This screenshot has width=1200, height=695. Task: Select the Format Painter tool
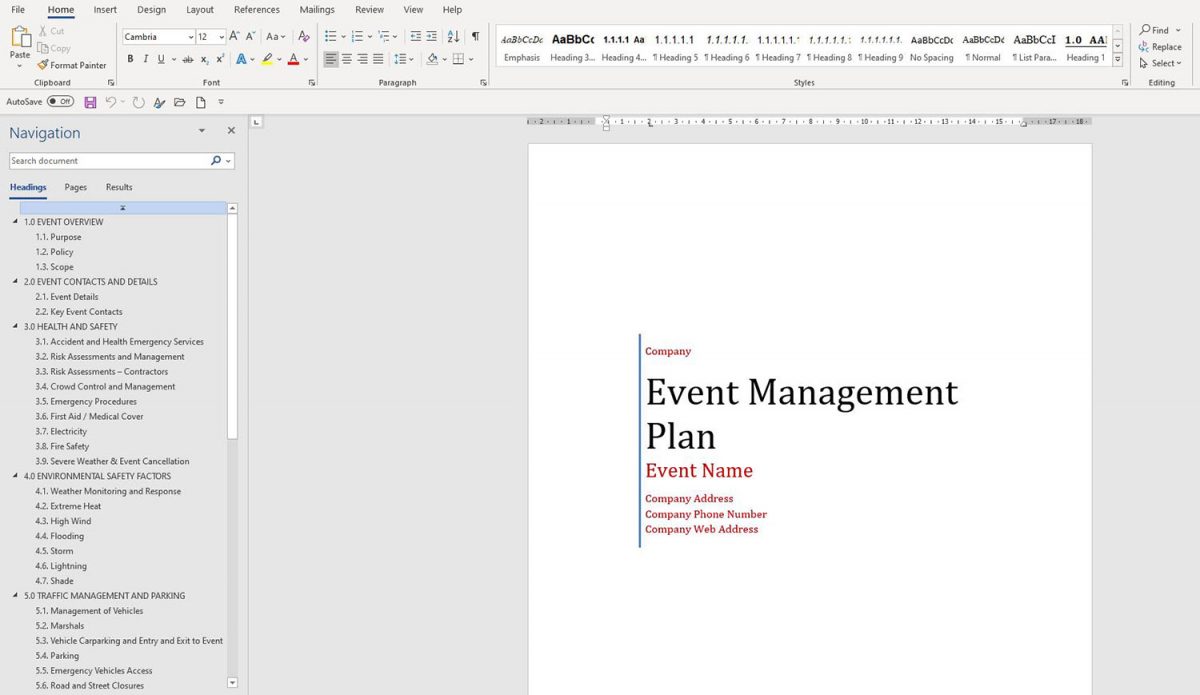click(72, 65)
